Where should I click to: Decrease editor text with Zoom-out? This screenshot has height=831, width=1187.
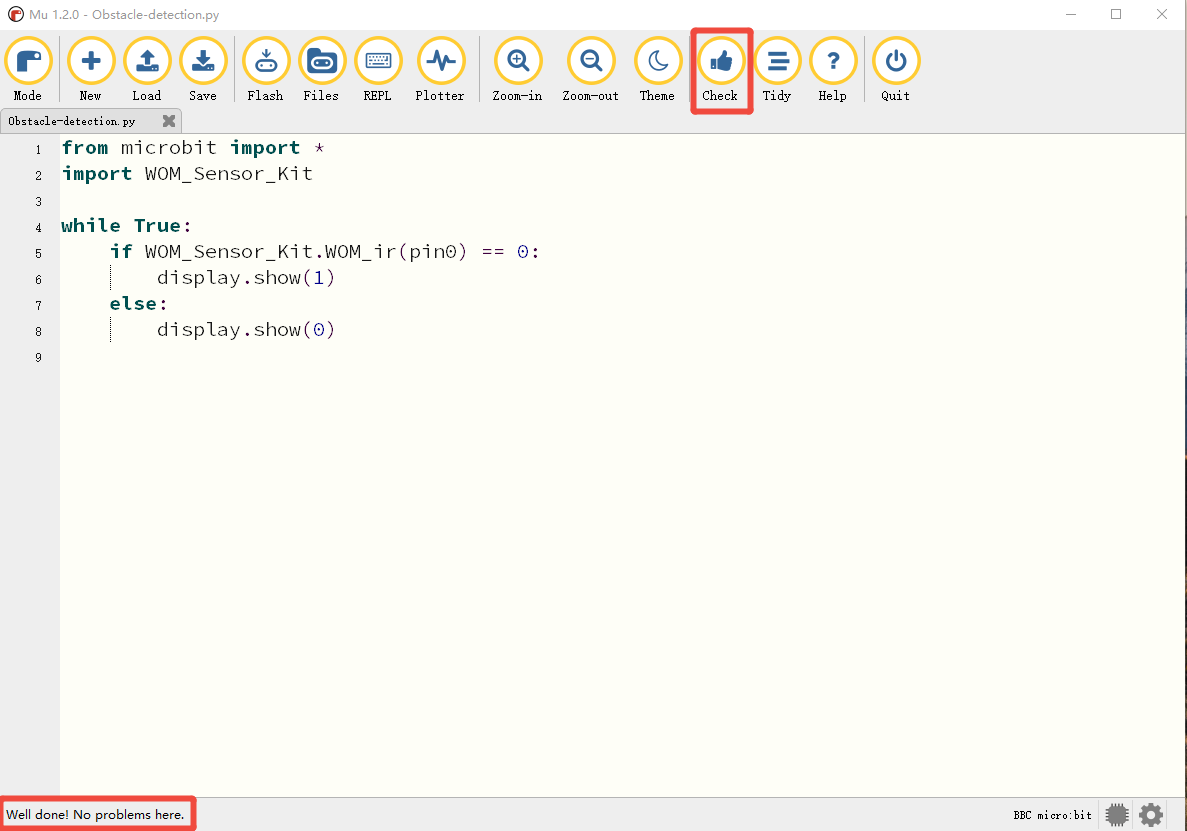pos(590,61)
